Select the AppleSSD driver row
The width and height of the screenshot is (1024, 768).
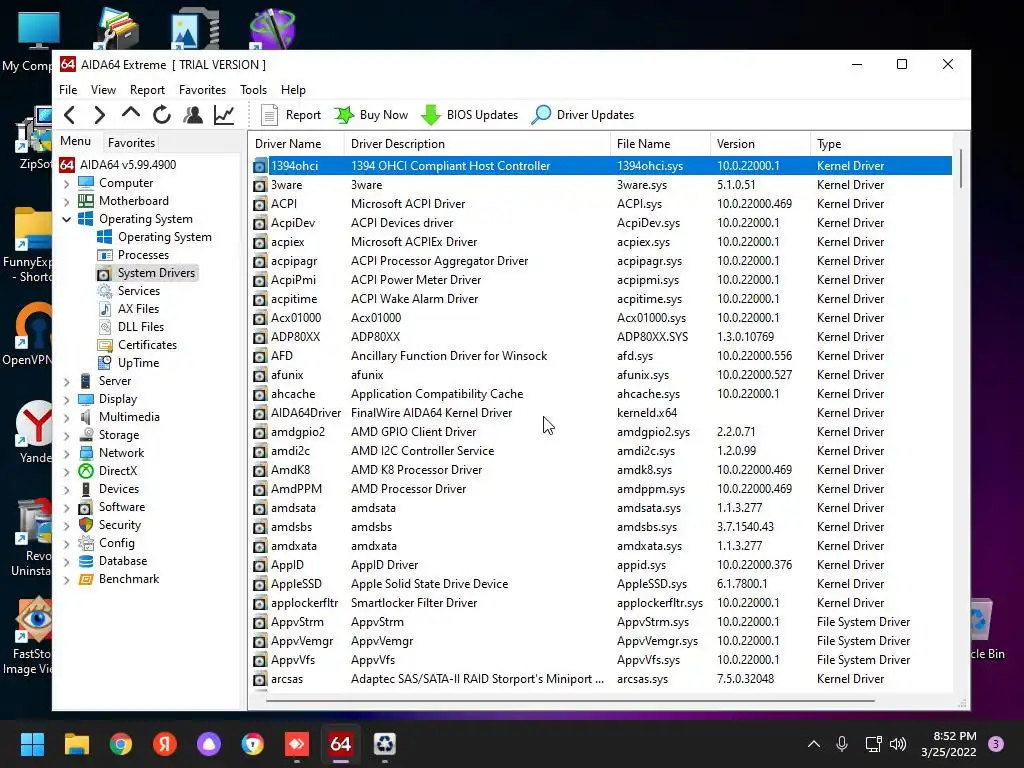pyautogui.click(x=601, y=584)
